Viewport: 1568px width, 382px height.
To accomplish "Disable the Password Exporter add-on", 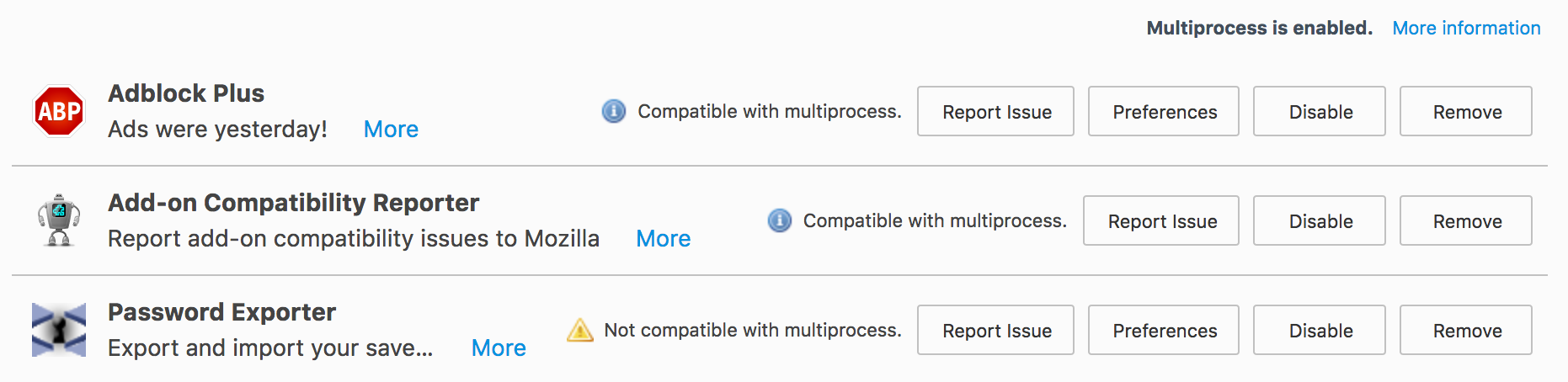I will point(1320,330).
